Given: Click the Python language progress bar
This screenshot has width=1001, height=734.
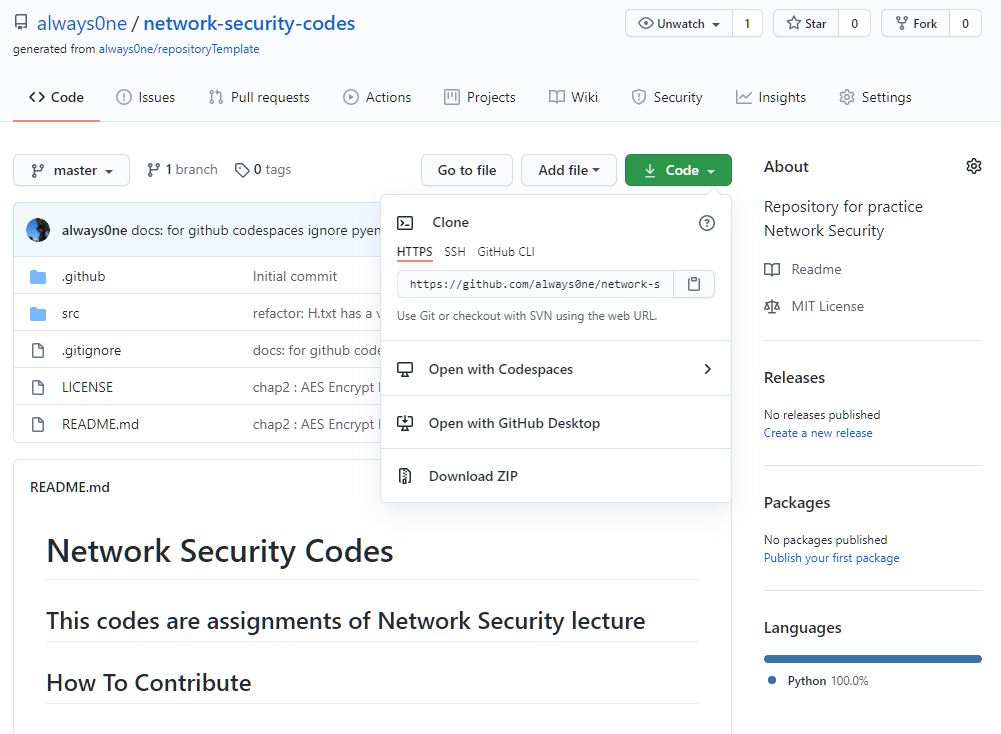Looking at the screenshot, I should point(873,659).
